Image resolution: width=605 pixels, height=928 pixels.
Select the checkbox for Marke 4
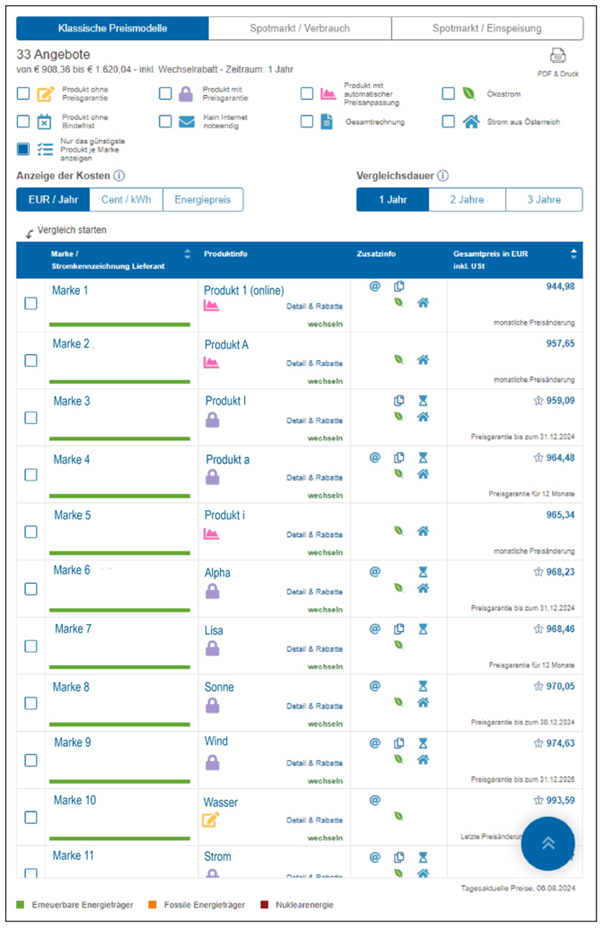(x=31, y=476)
